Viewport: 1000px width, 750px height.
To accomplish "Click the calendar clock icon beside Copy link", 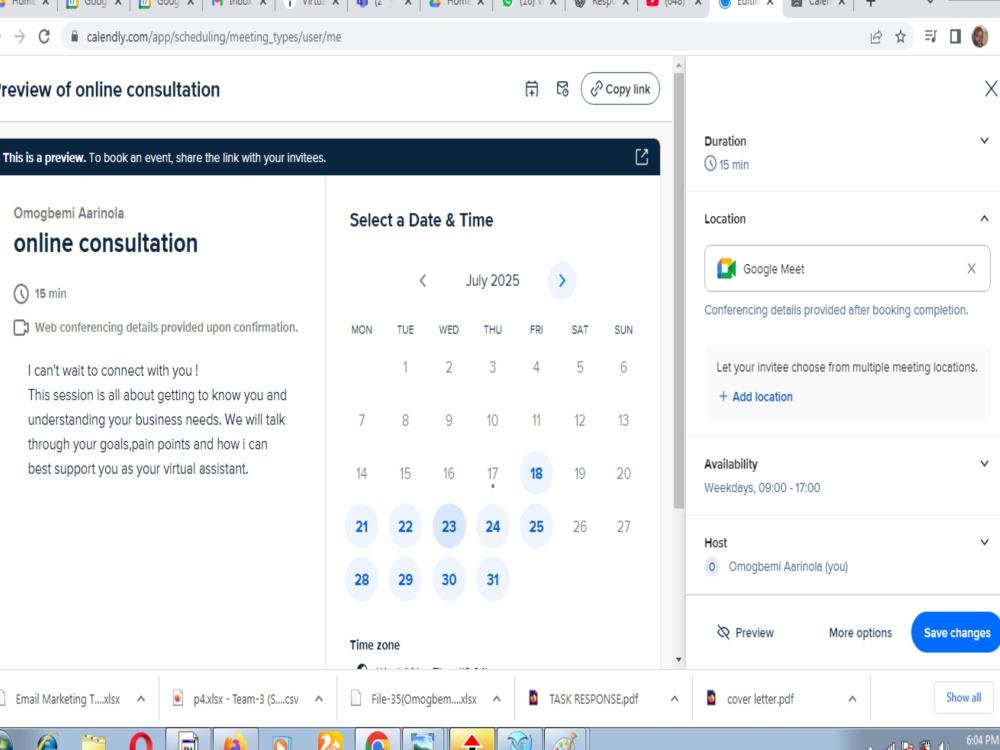I will pos(562,89).
